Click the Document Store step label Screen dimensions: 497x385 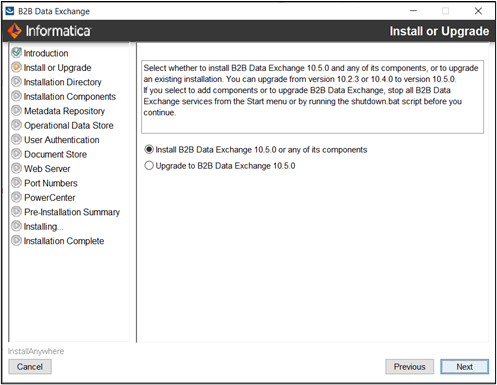tap(55, 154)
